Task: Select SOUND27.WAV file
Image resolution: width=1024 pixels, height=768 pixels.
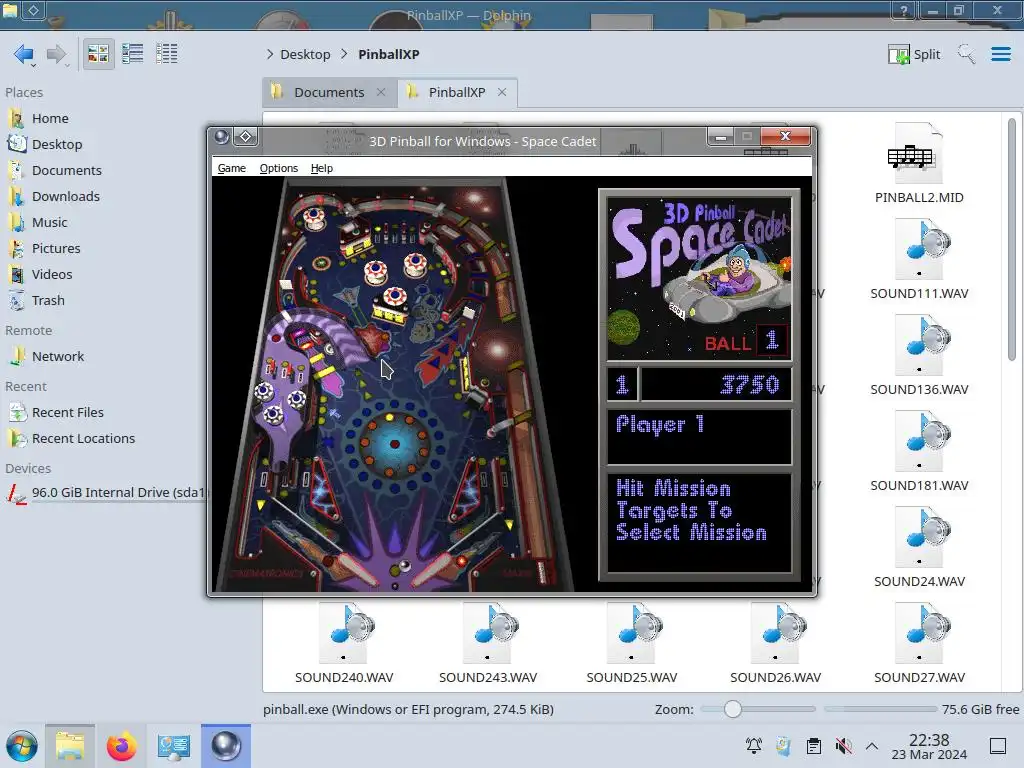Action: (x=919, y=643)
